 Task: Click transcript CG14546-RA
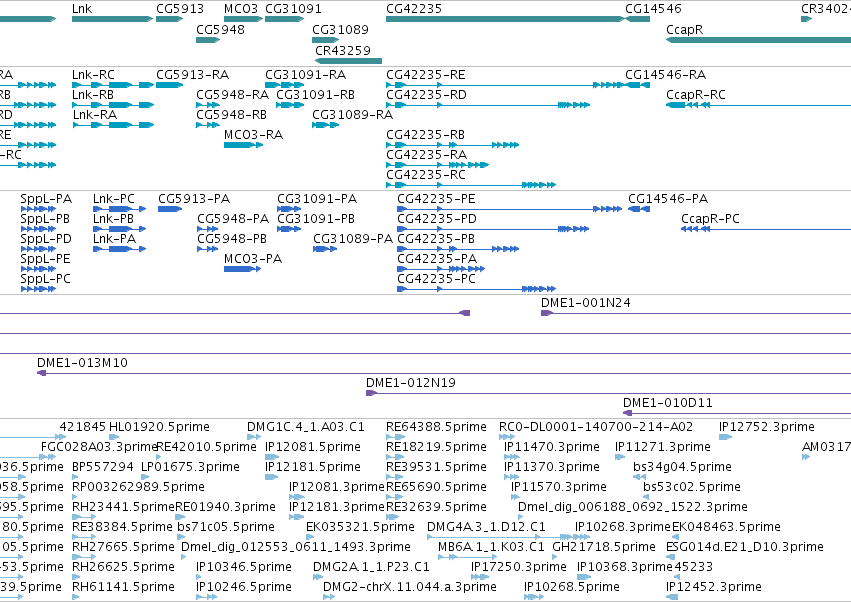coord(665,75)
